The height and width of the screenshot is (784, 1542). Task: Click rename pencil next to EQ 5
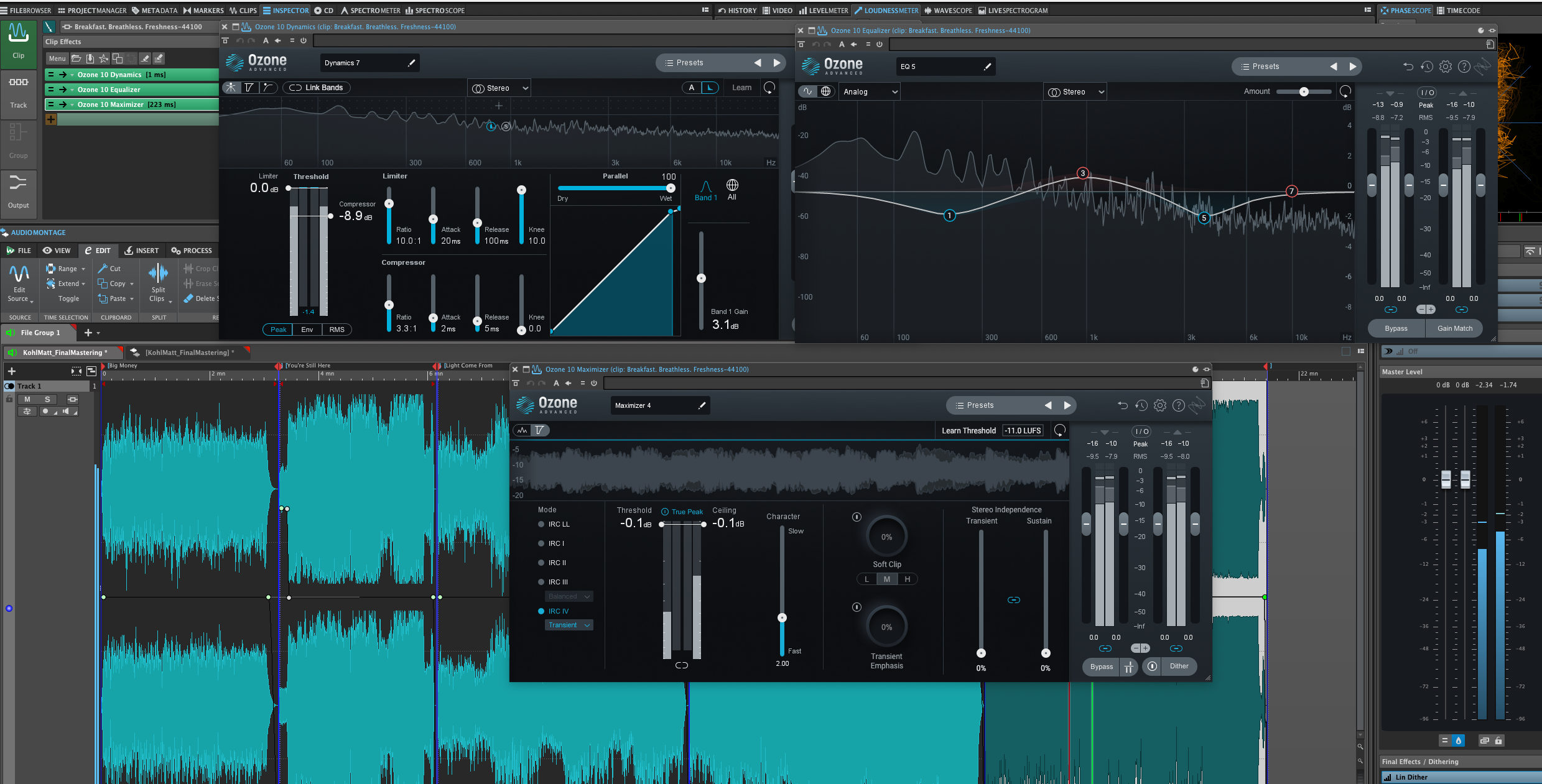coord(987,67)
